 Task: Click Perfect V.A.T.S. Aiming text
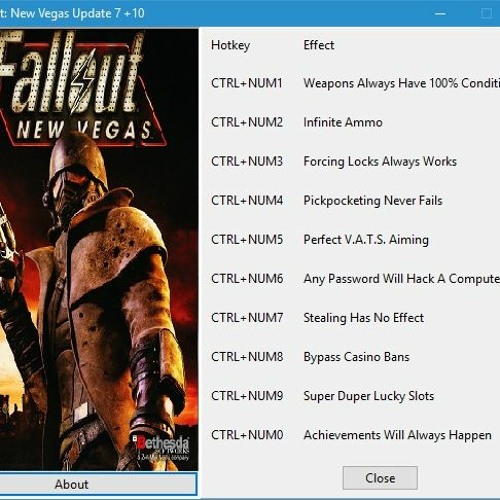pyautogui.click(x=366, y=240)
